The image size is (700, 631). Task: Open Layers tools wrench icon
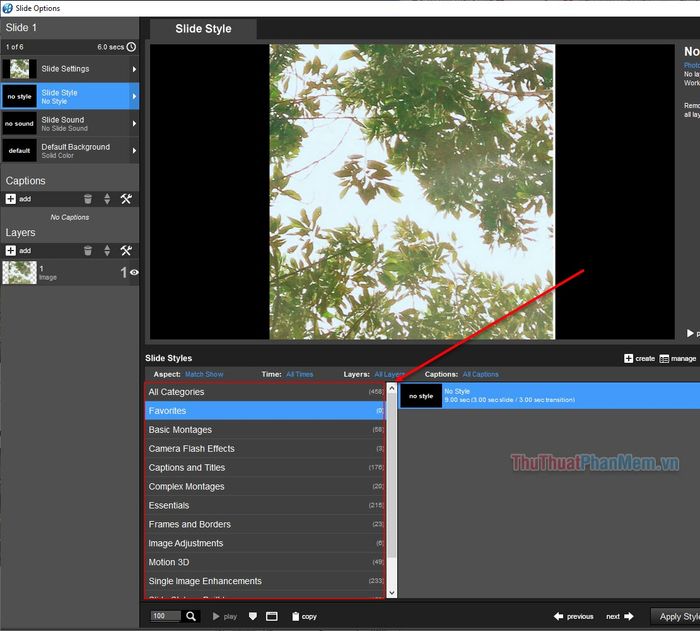point(126,251)
